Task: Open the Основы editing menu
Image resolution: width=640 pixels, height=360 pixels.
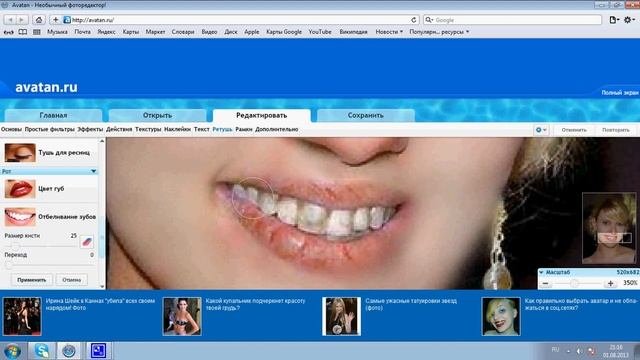Action: coord(11,129)
